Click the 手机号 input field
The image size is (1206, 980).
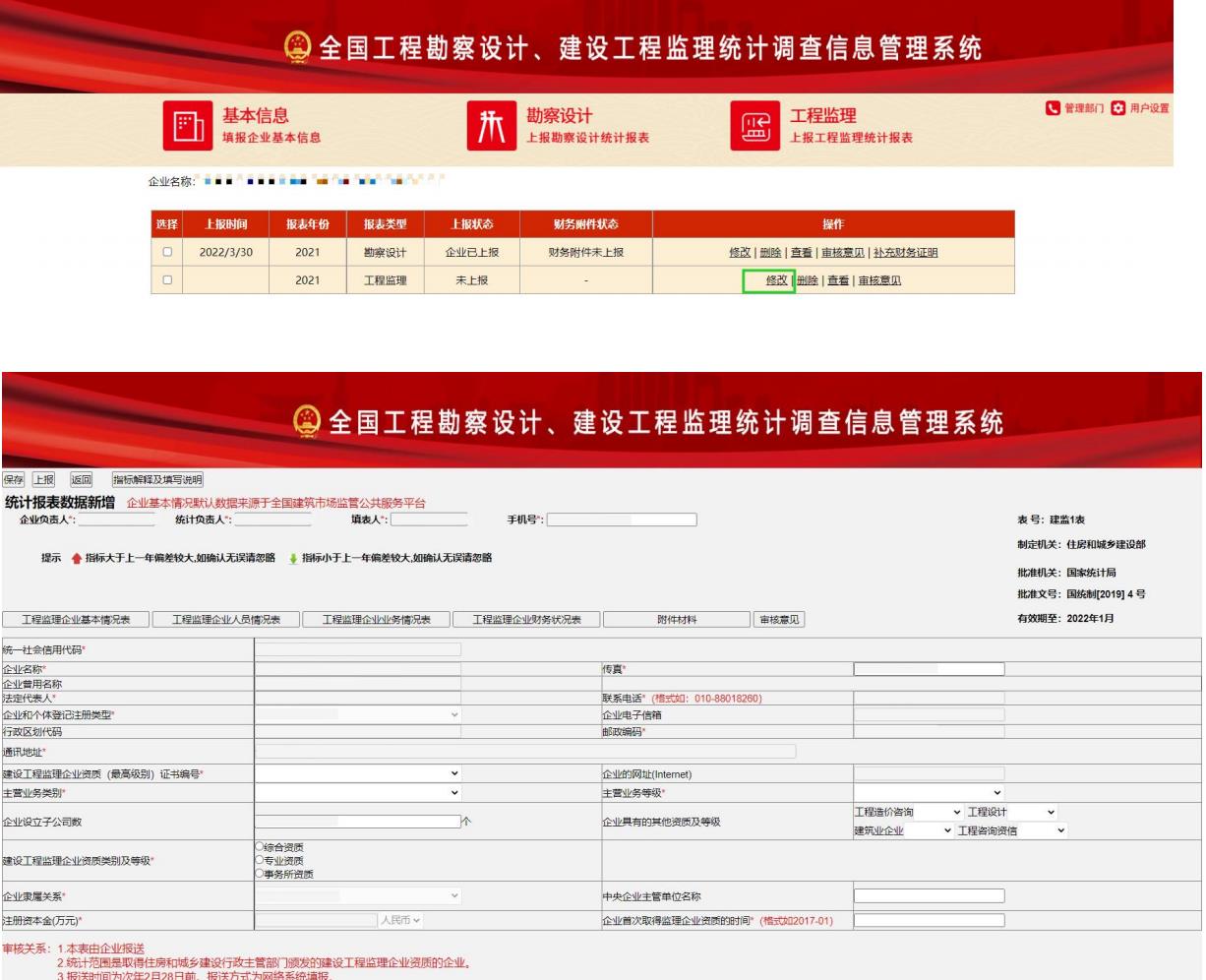click(x=621, y=521)
